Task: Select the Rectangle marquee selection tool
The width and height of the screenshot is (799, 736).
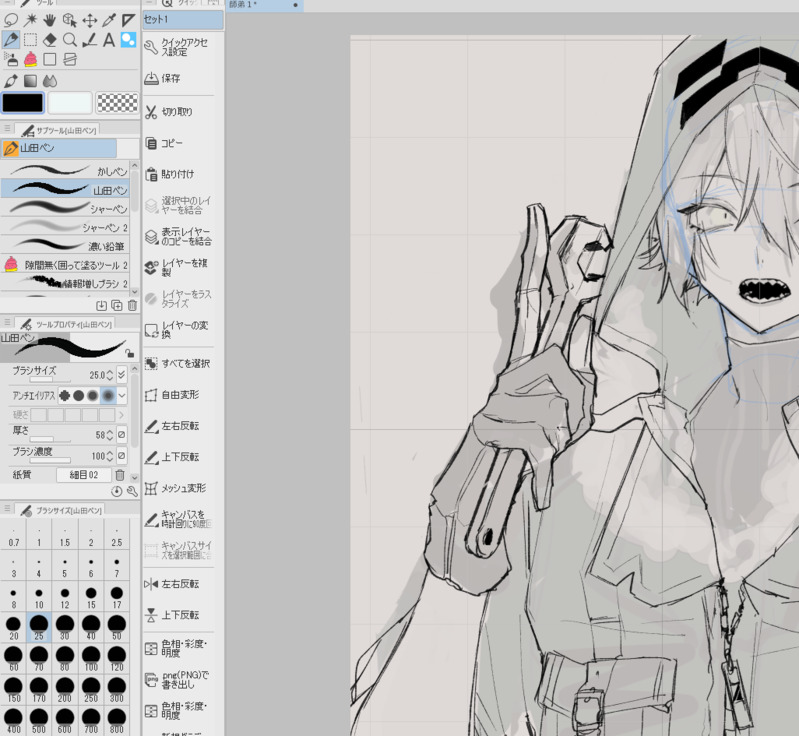Action: [x=31, y=40]
